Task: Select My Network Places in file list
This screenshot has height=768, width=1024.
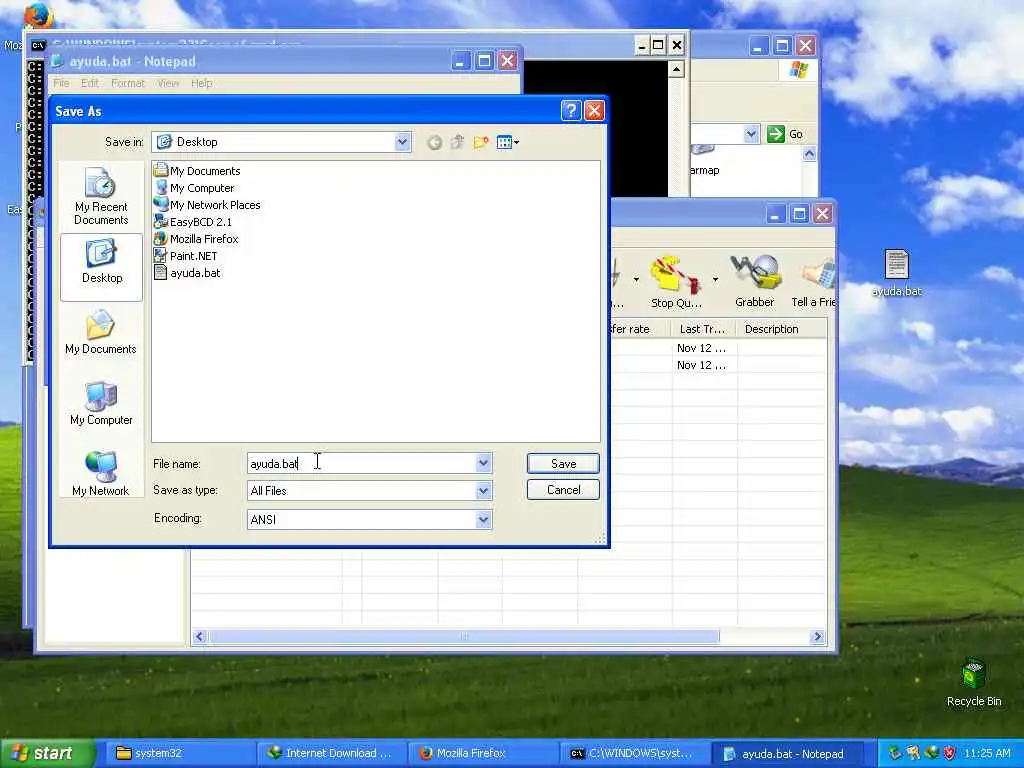Action: pyautogui.click(x=206, y=205)
